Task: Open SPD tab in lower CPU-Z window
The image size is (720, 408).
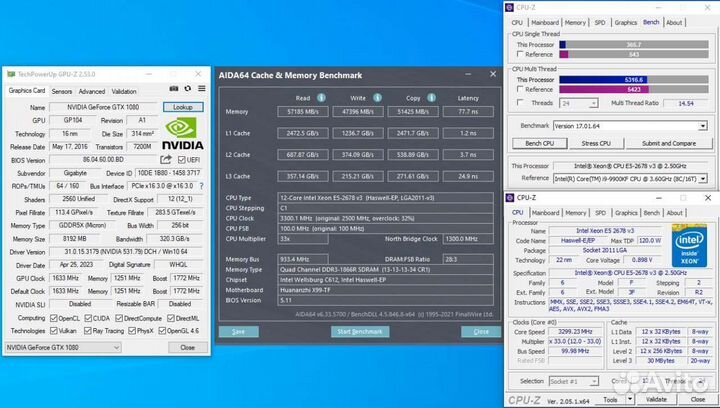Action: point(600,213)
